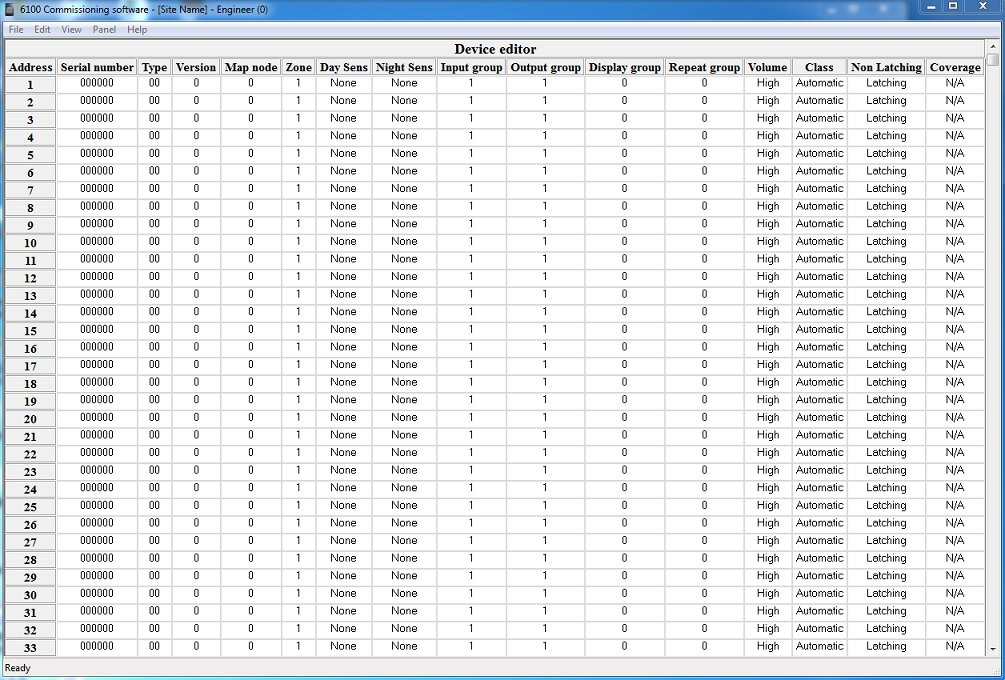Image resolution: width=1005 pixels, height=680 pixels.
Task: Select address row 17 header
Action: (30, 366)
